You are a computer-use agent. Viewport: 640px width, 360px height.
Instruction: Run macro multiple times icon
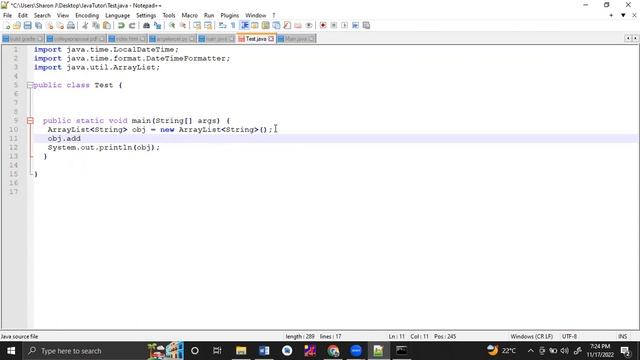[x=356, y=25]
